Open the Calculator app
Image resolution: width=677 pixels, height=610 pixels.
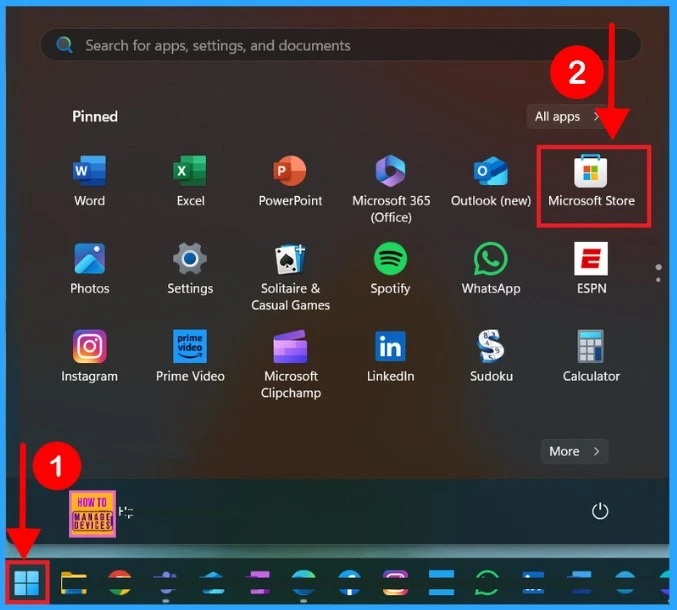591,357
